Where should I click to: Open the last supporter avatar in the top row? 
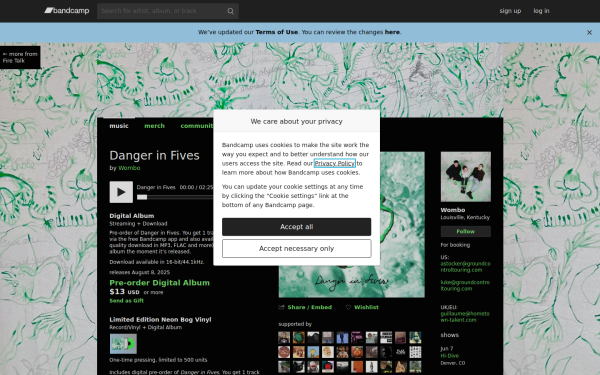(x=415, y=338)
